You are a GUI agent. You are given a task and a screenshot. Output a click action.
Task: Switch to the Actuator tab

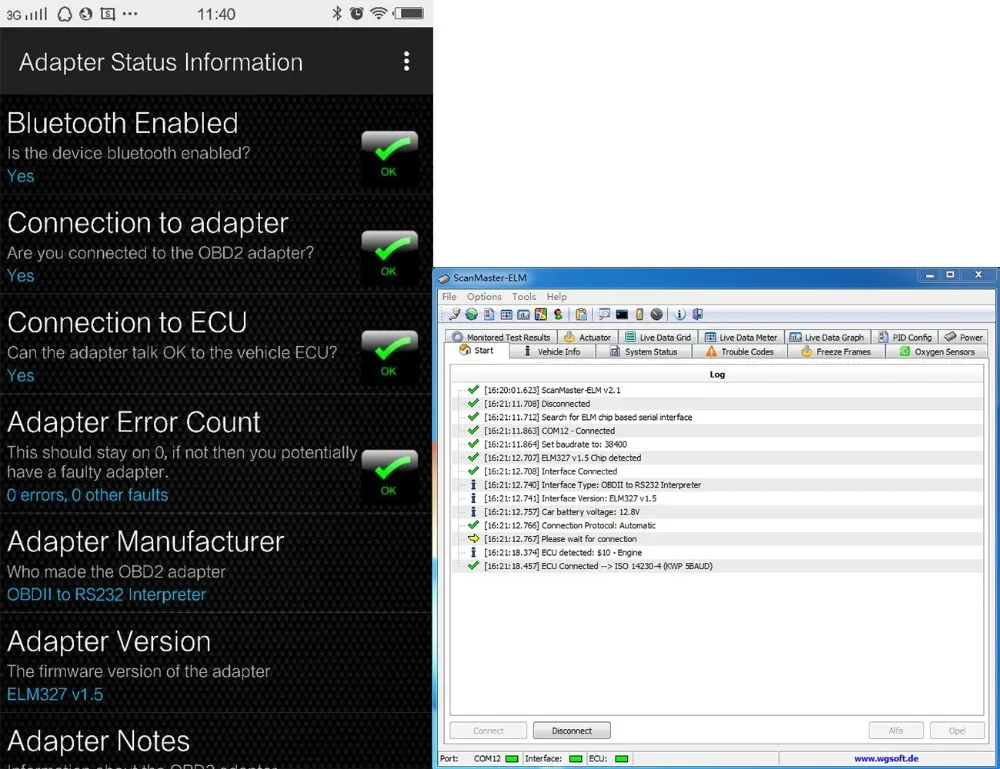587,337
